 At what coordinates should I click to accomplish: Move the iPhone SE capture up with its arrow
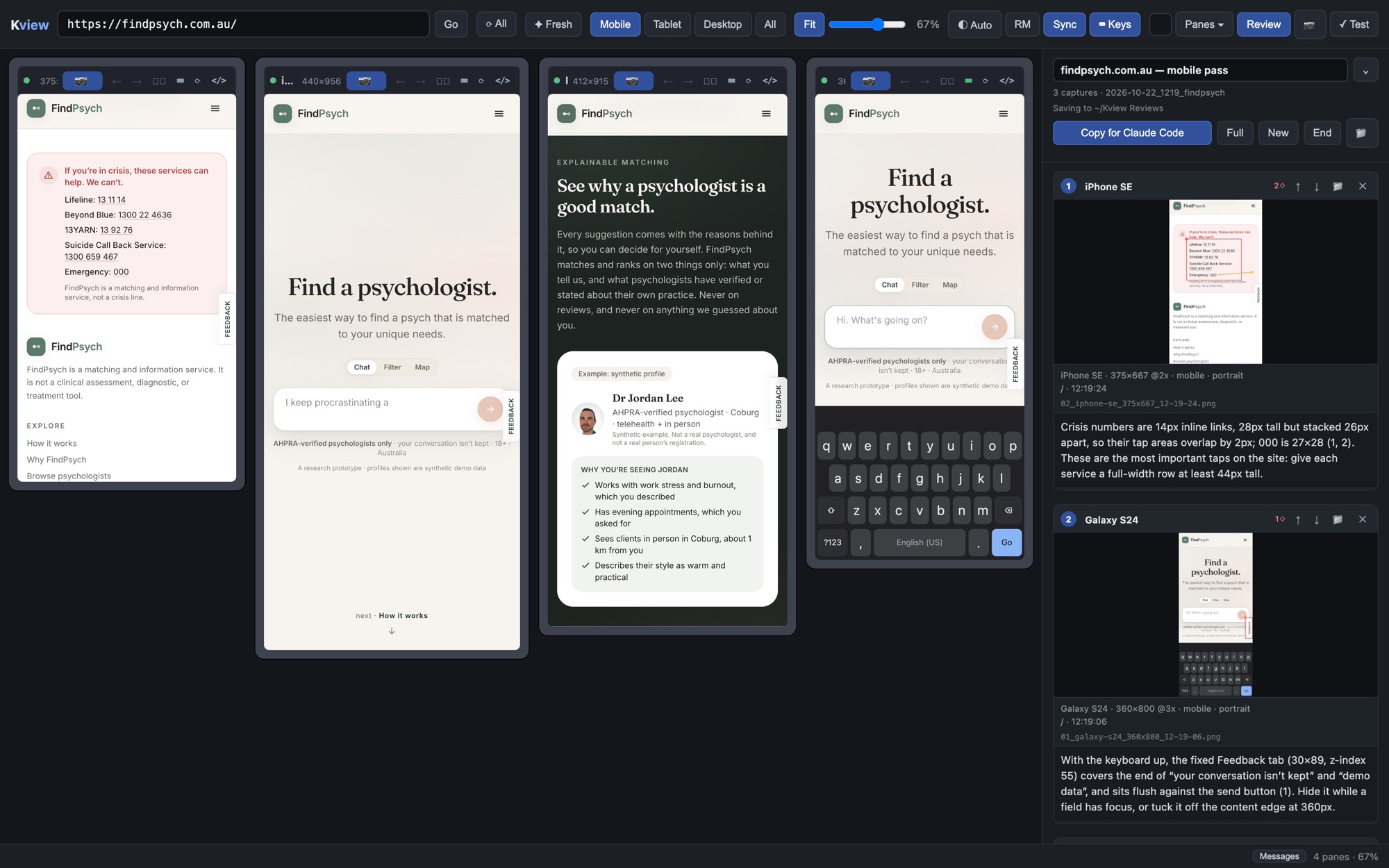pos(1298,187)
